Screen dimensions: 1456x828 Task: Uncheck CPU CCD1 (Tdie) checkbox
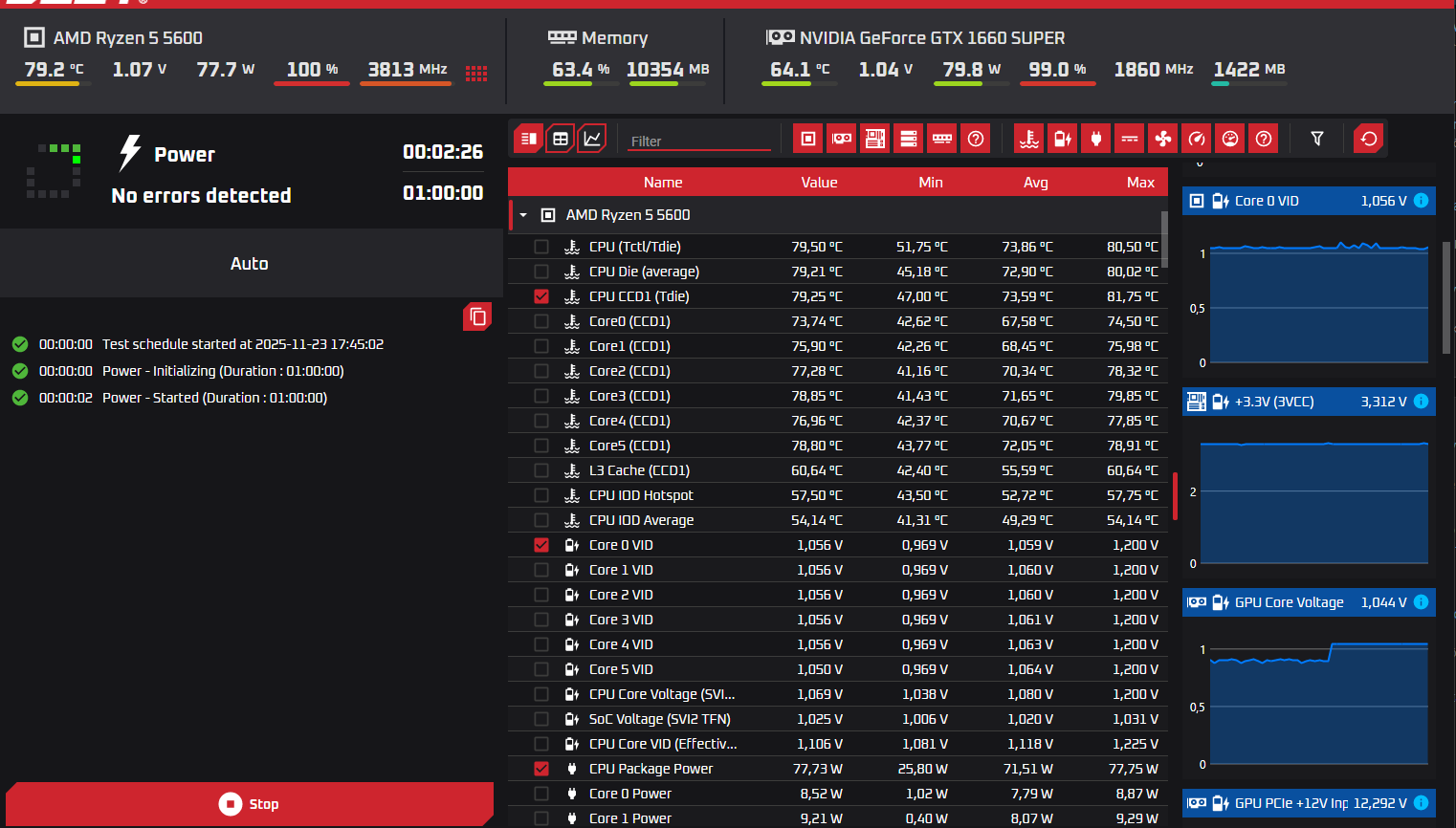(x=541, y=296)
